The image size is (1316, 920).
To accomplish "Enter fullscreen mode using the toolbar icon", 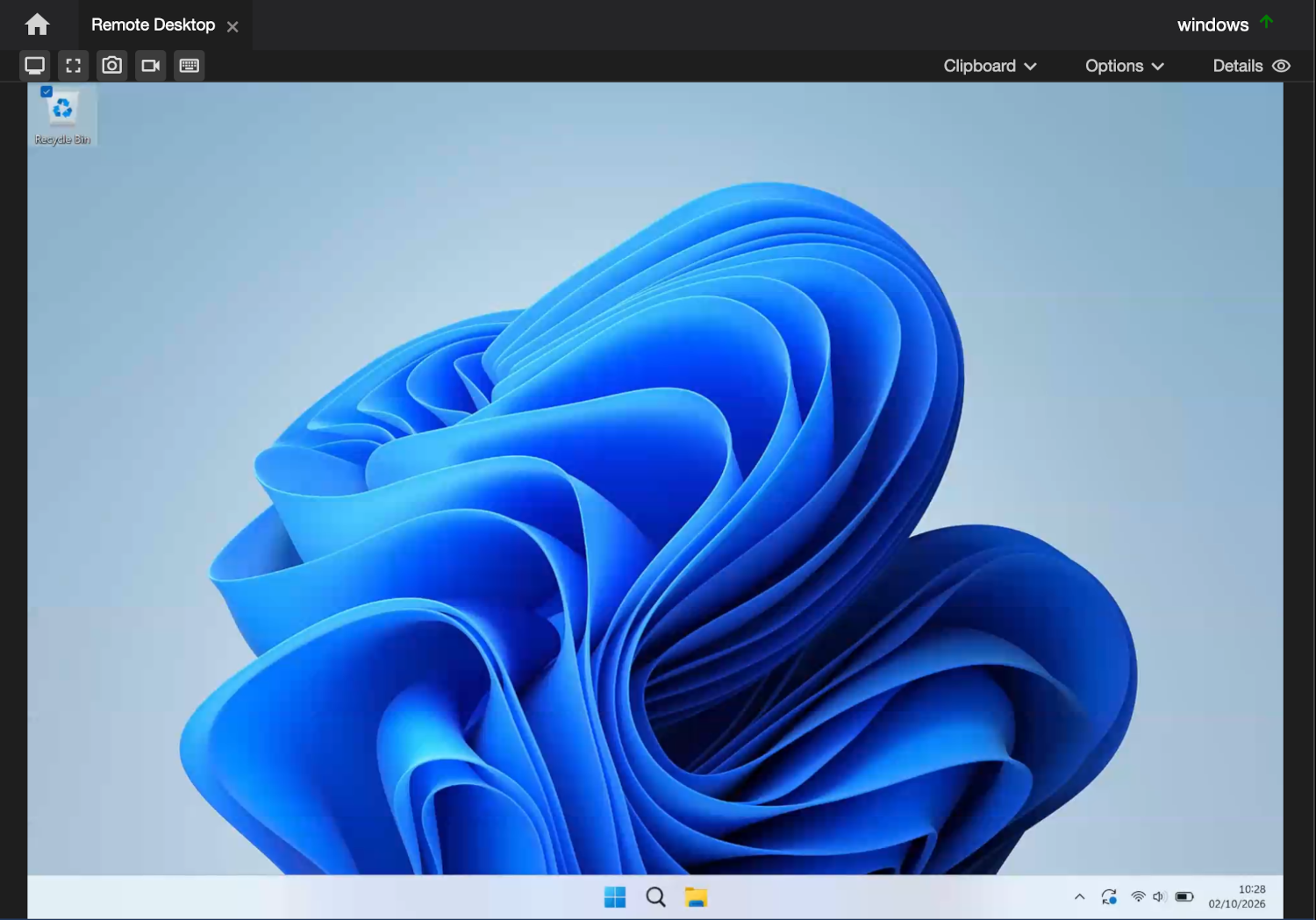I will click(74, 65).
